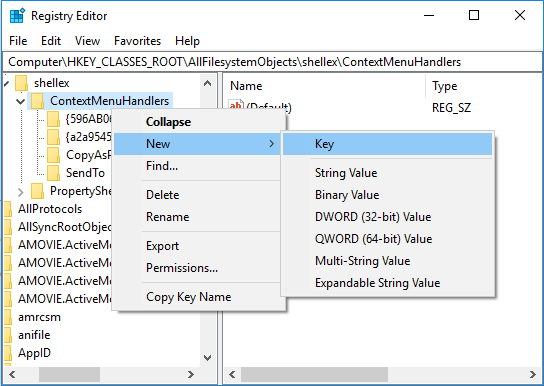Click the ContextMenuHandlers folder icon

tap(37, 101)
